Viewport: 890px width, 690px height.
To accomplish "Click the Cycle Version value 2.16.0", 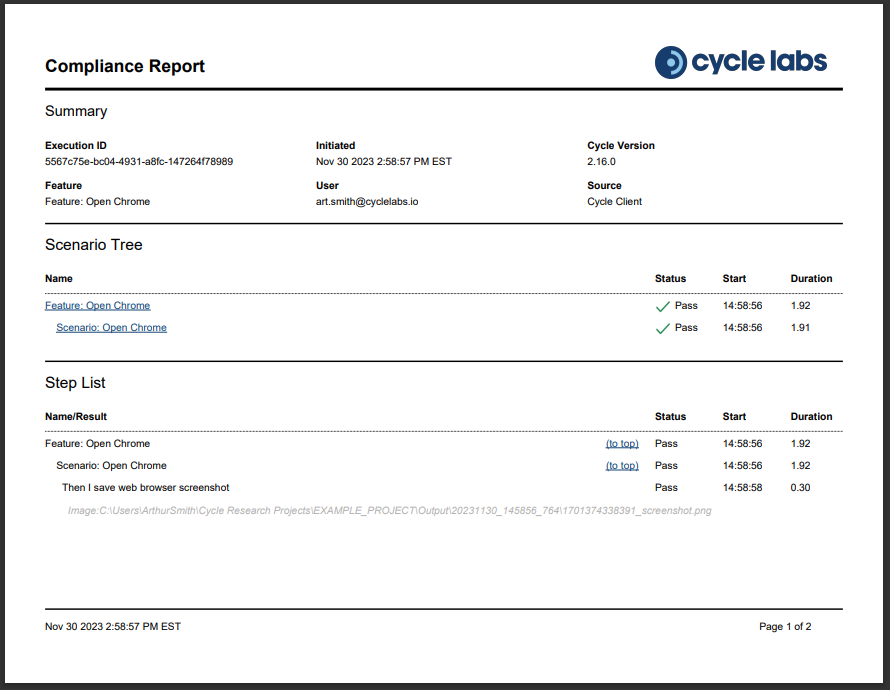I will 601,162.
